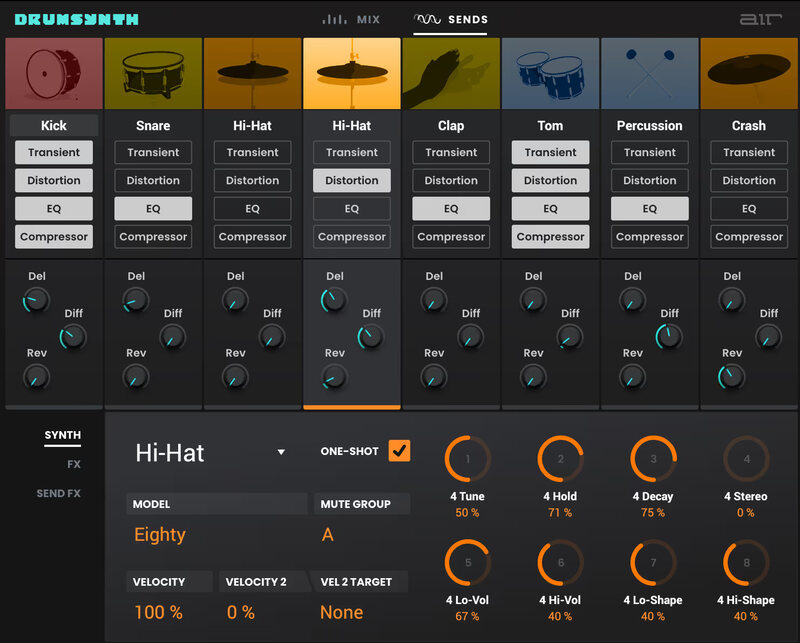Image resolution: width=800 pixels, height=643 pixels.
Task: Click the Percussion sticks pad icon
Action: pyautogui.click(x=649, y=71)
